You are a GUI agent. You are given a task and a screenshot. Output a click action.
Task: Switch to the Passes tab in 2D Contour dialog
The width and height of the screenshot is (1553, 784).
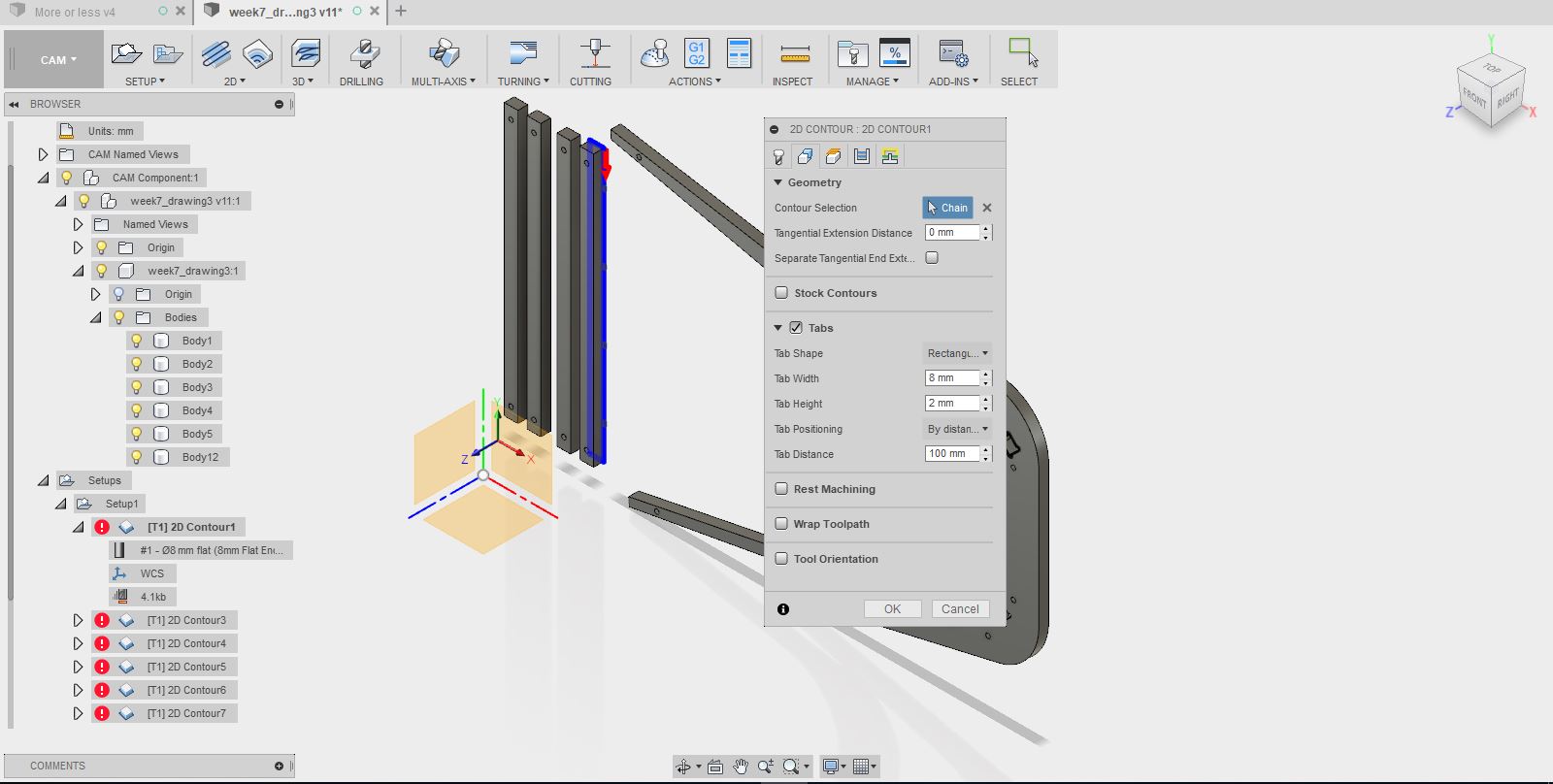point(862,156)
